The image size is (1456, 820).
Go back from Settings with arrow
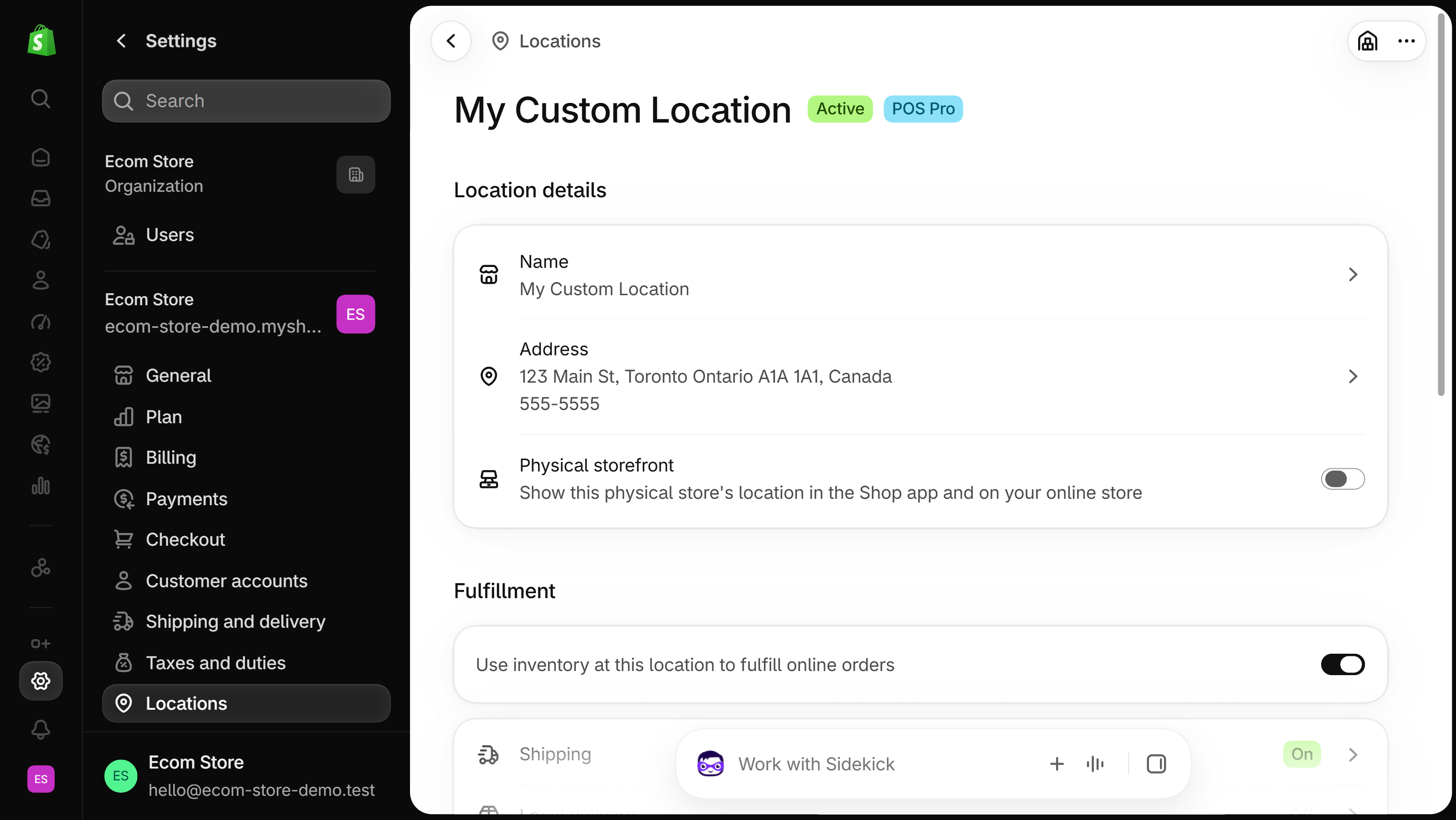point(121,41)
